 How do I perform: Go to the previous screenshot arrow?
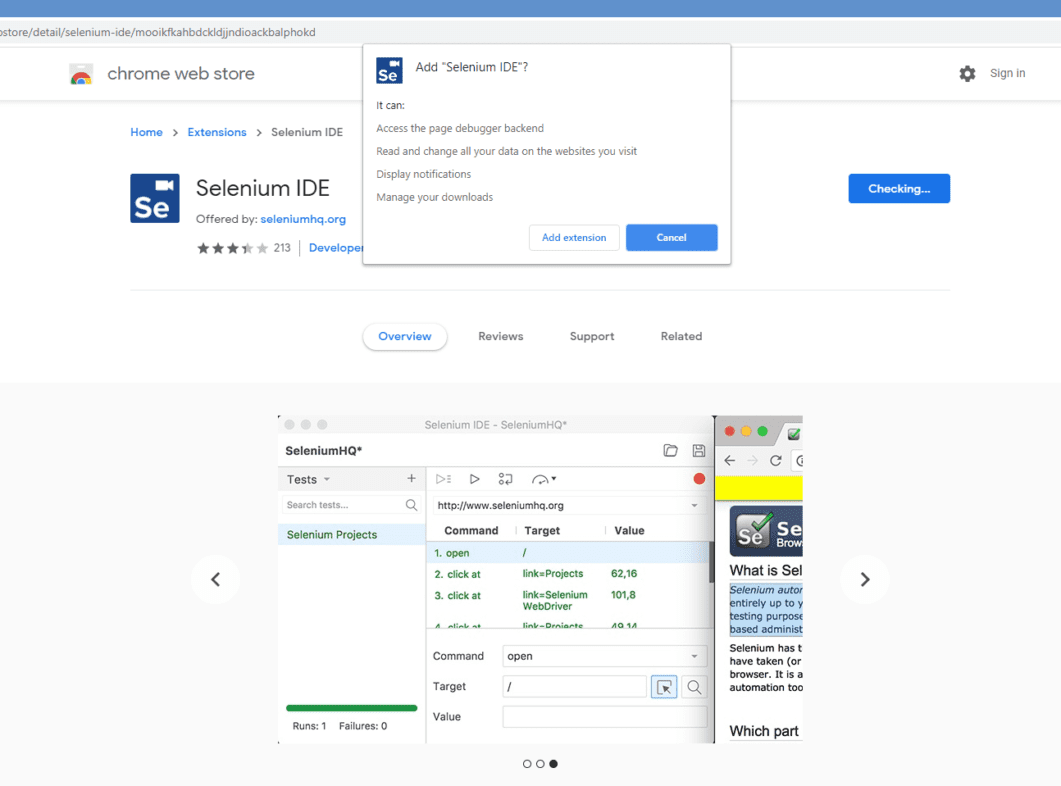pyautogui.click(x=215, y=579)
